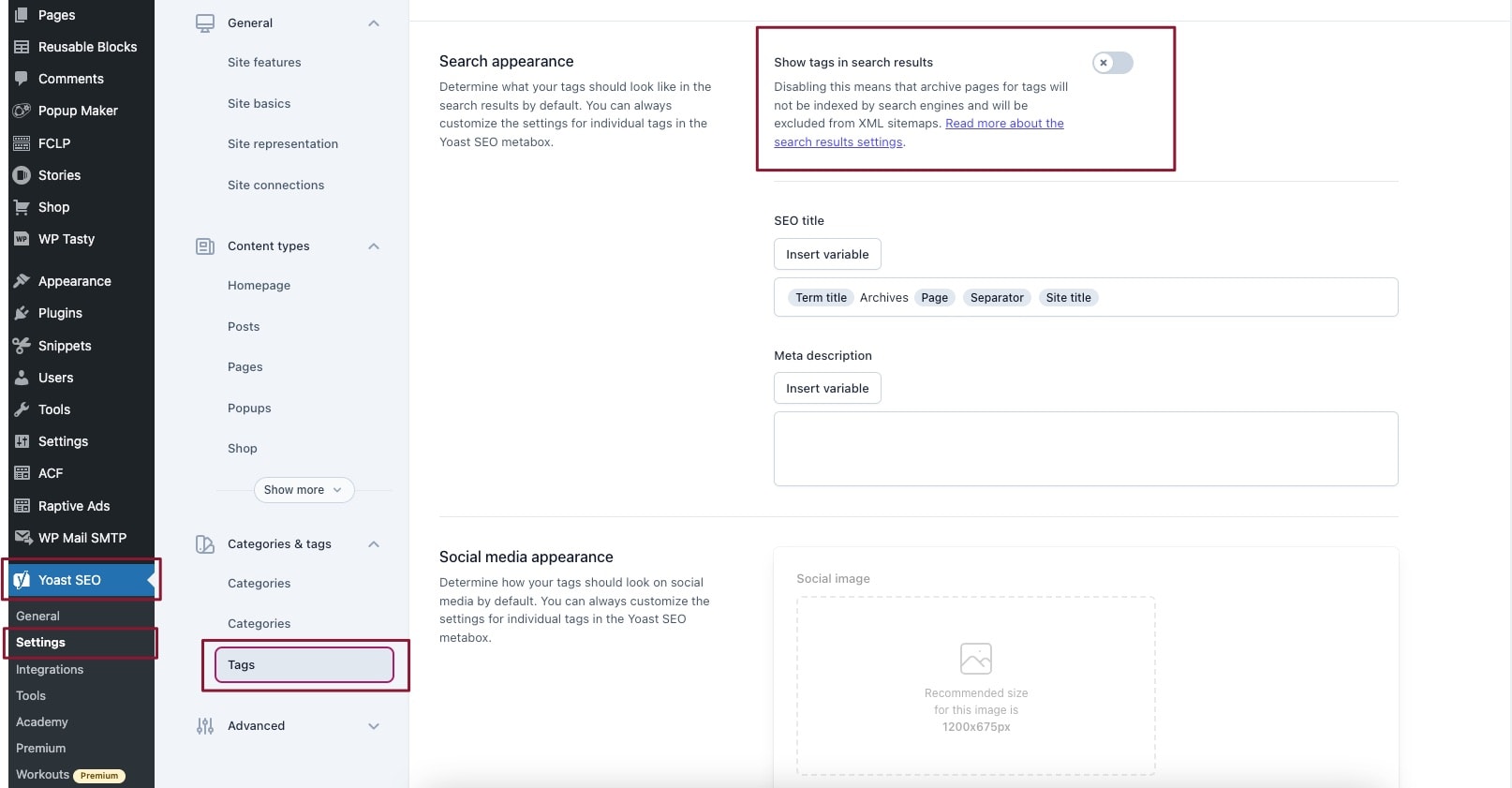This screenshot has width=1512, height=788.
Task: Click the Social image upload area
Action: click(976, 686)
